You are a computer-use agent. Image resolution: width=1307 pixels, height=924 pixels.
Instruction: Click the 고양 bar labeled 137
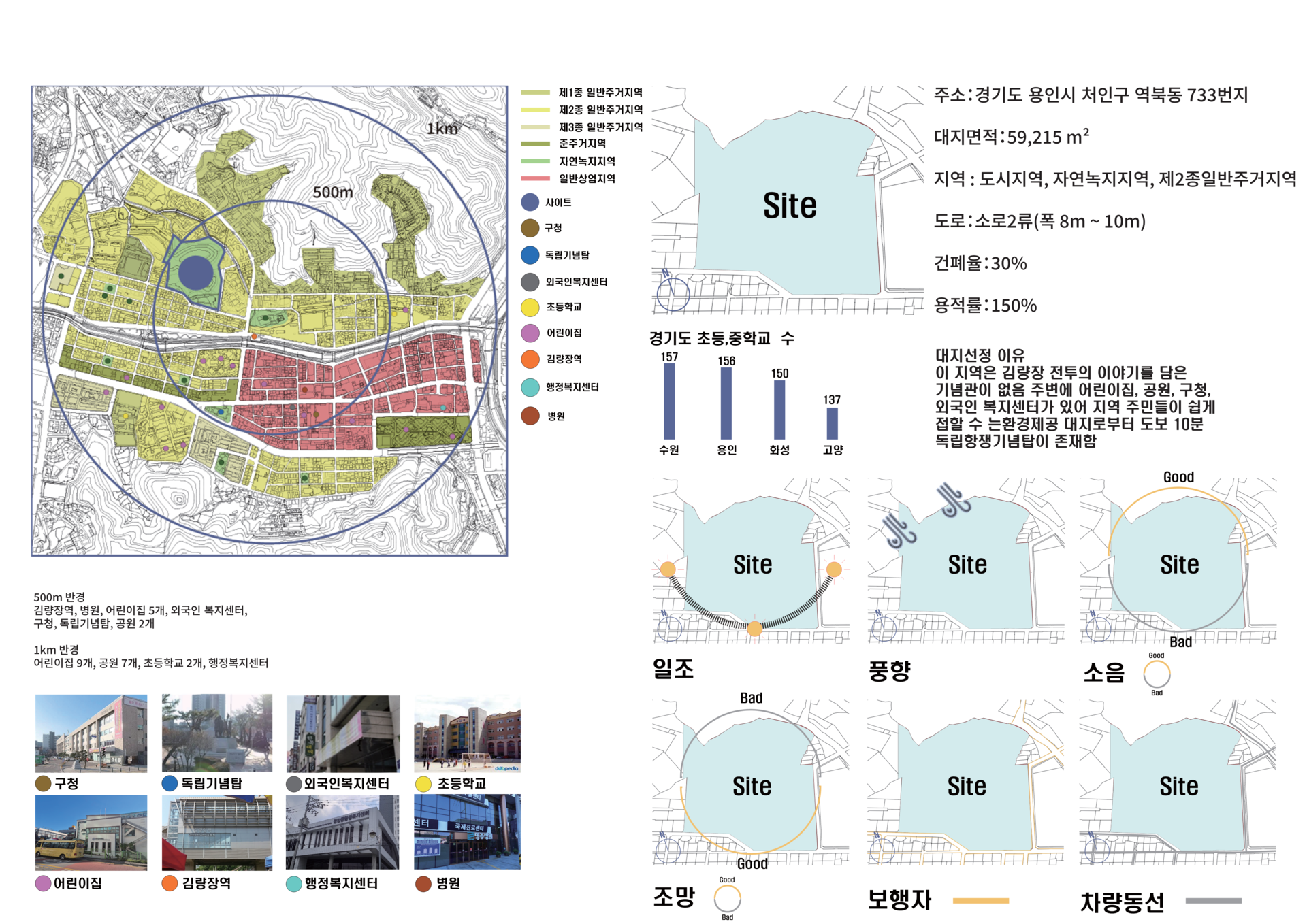click(x=832, y=423)
